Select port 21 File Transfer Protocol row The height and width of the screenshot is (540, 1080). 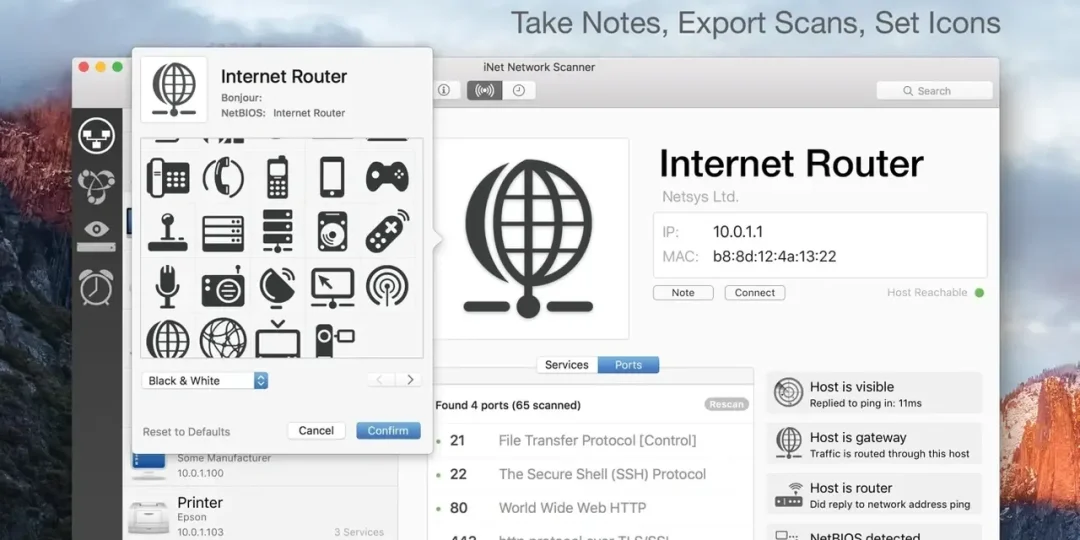pyautogui.click(x=589, y=440)
